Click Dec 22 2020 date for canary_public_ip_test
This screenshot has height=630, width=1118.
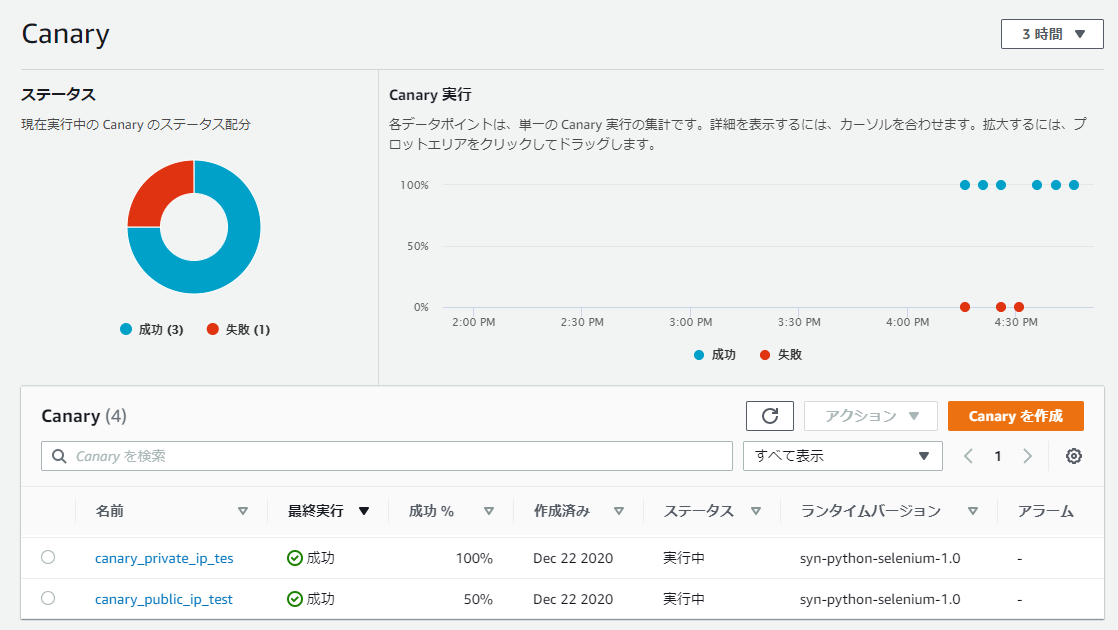coord(573,599)
